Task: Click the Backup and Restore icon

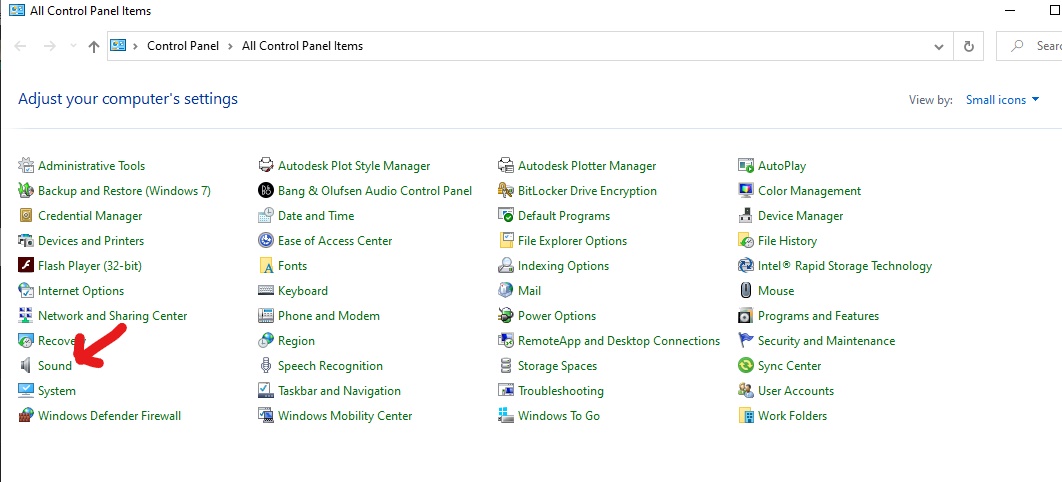Action: 26,191
